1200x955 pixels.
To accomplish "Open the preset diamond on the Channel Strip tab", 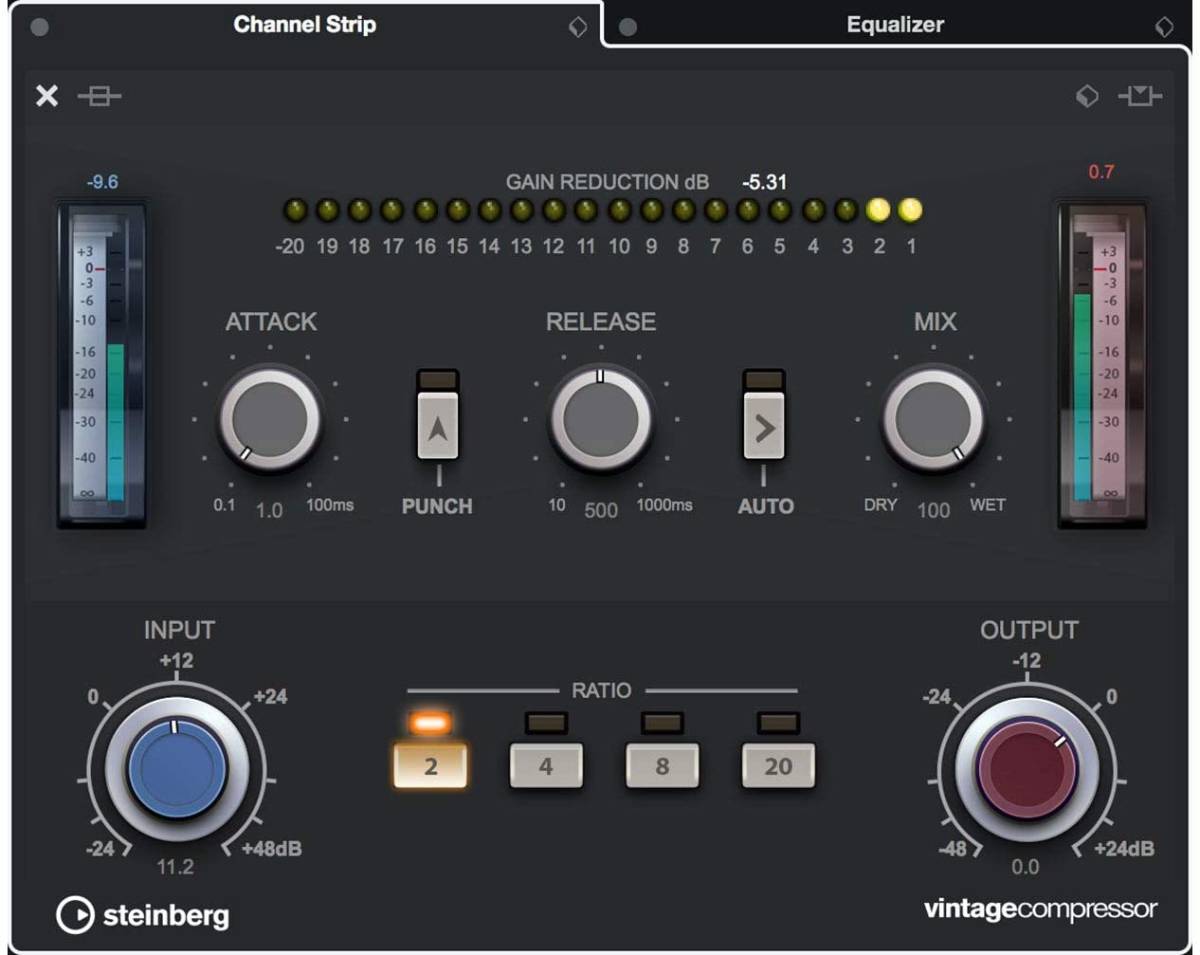I will tap(577, 26).
